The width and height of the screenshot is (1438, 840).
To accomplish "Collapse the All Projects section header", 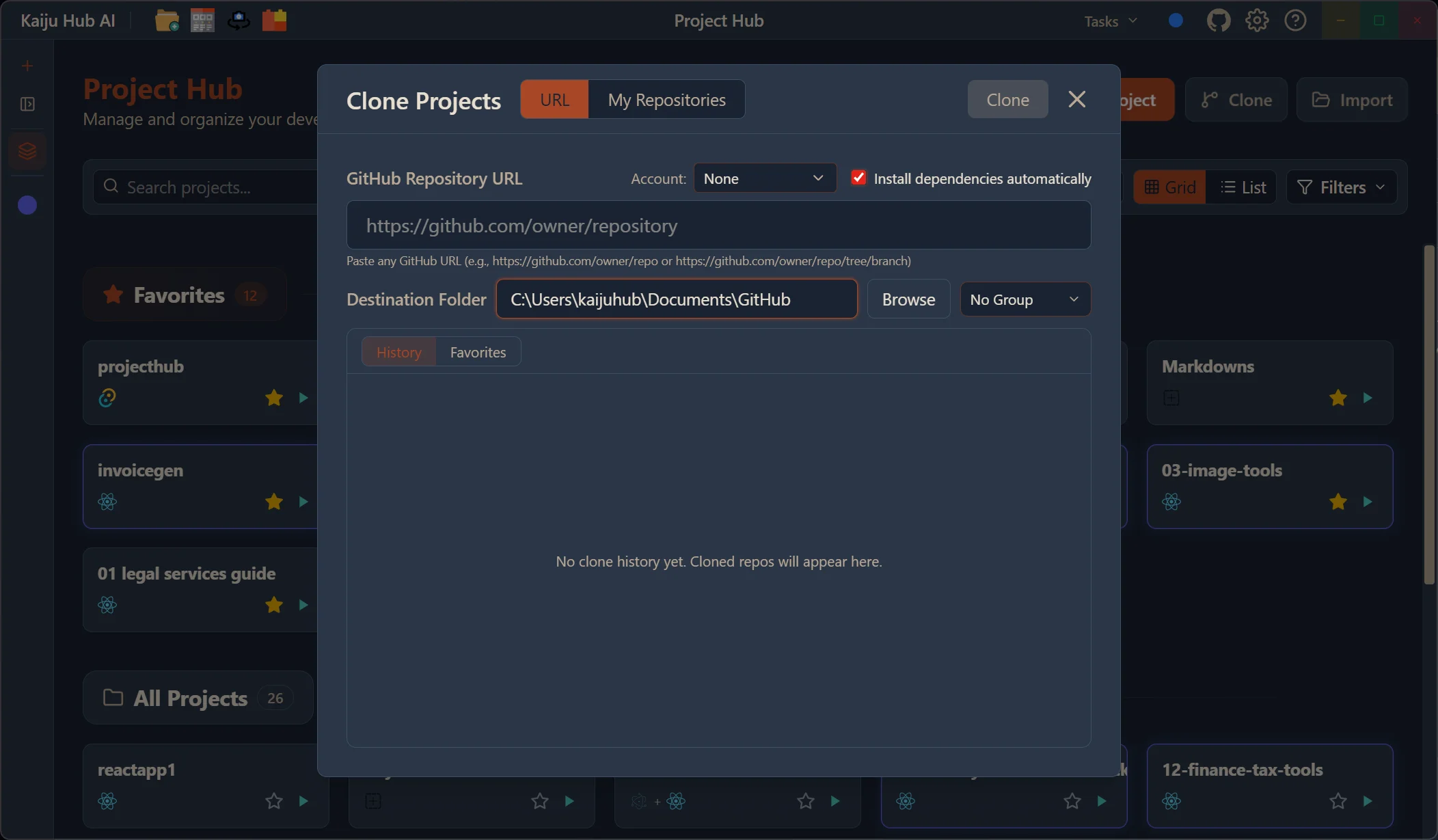I will tap(198, 698).
